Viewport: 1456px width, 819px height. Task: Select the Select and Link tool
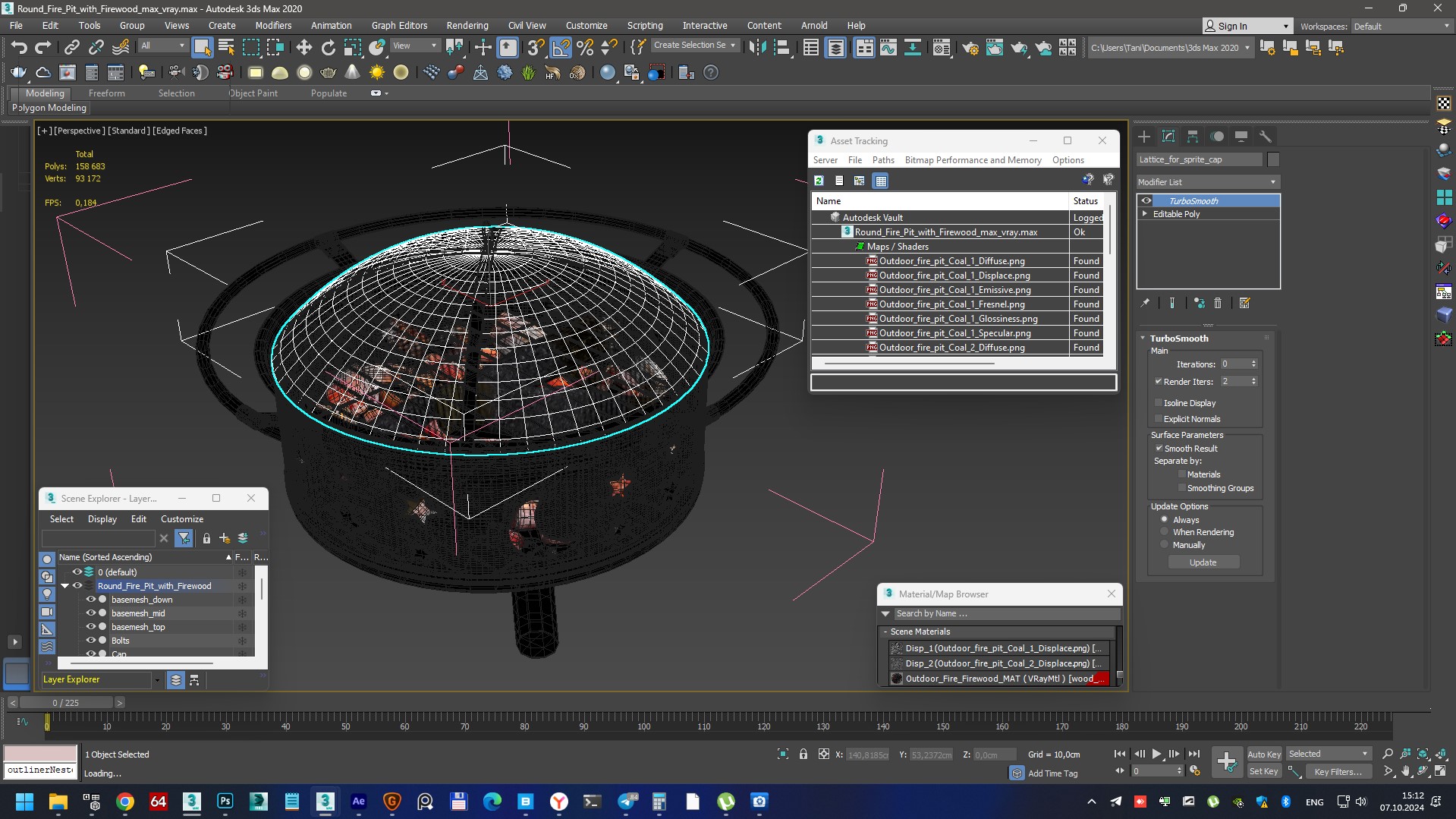pyautogui.click(x=71, y=48)
